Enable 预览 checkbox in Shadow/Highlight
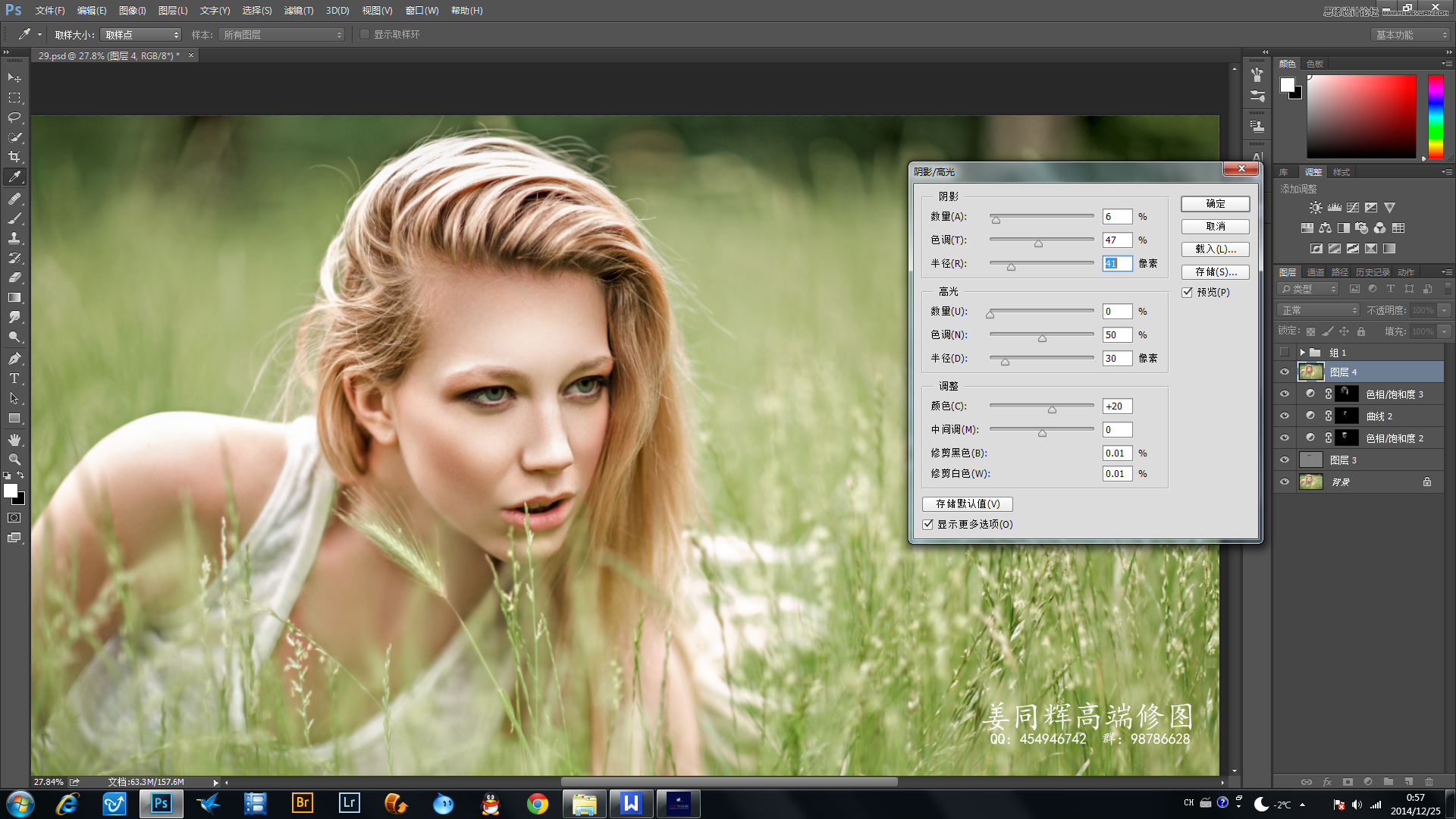 [x=1189, y=291]
